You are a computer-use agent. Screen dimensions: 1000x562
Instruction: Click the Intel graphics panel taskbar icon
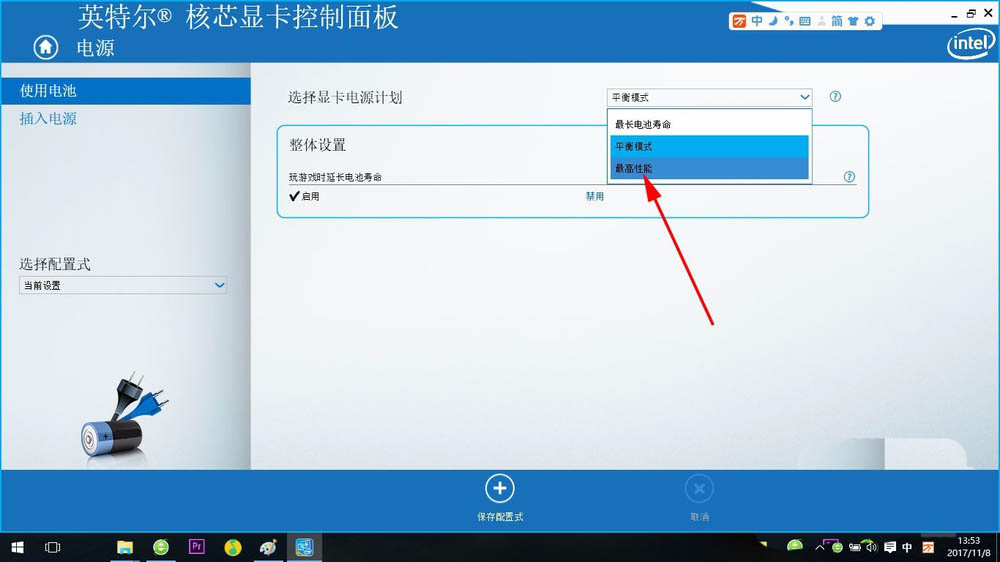coord(304,547)
